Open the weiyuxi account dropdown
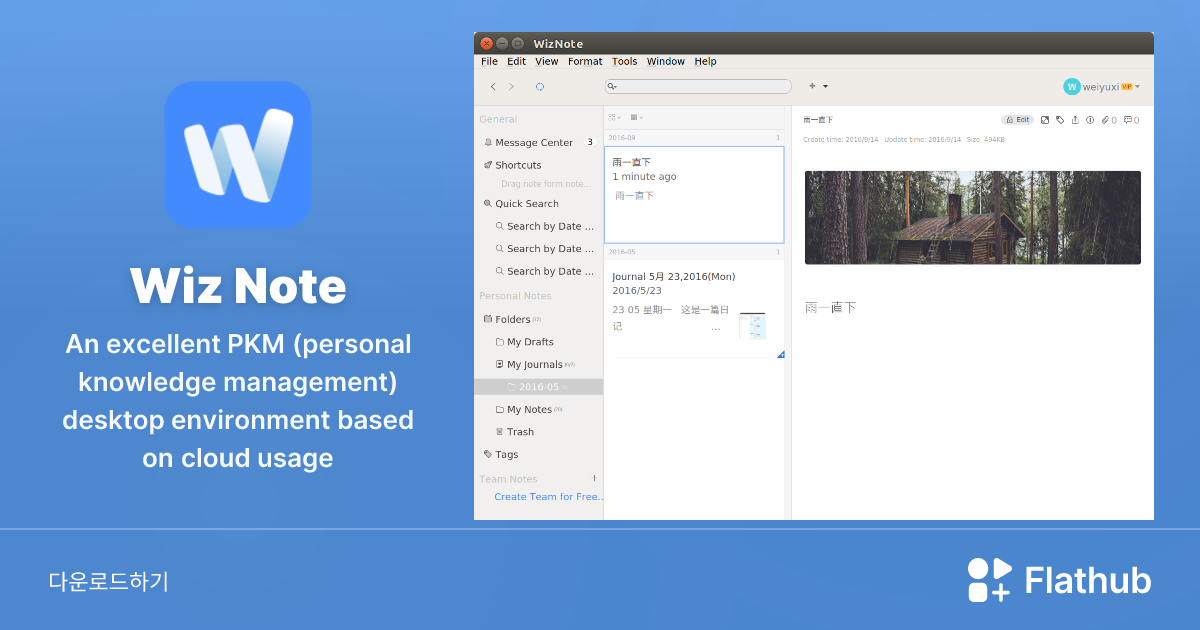Viewport: 1200px width, 630px height. [x=1100, y=86]
